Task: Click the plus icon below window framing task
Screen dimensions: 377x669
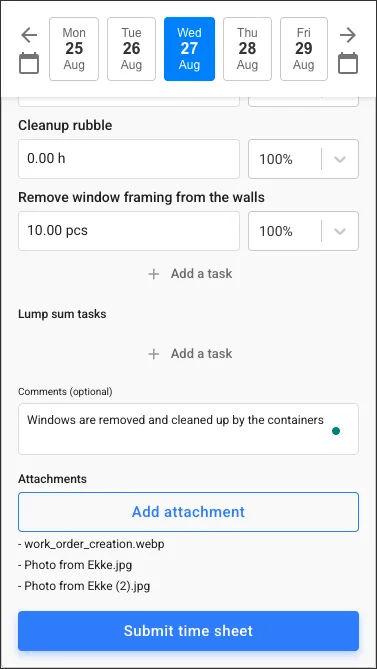Action: pyautogui.click(x=154, y=274)
